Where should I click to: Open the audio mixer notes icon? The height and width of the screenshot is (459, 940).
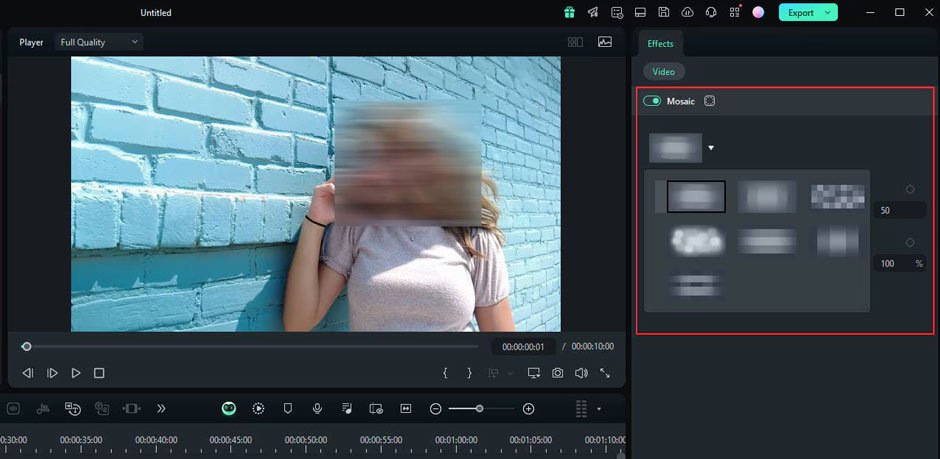[347, 409]
